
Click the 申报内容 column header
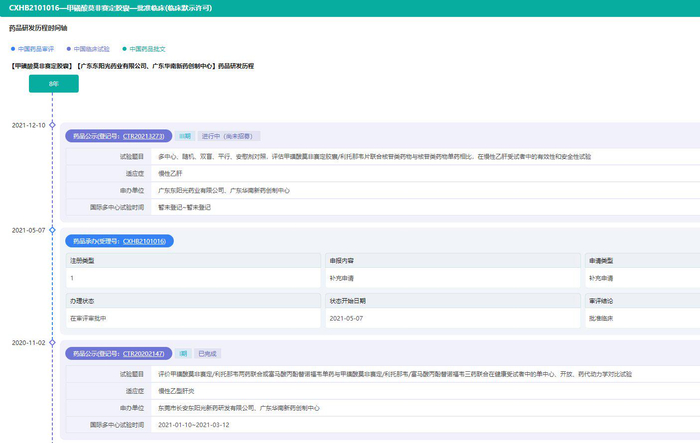pos(453,260)
